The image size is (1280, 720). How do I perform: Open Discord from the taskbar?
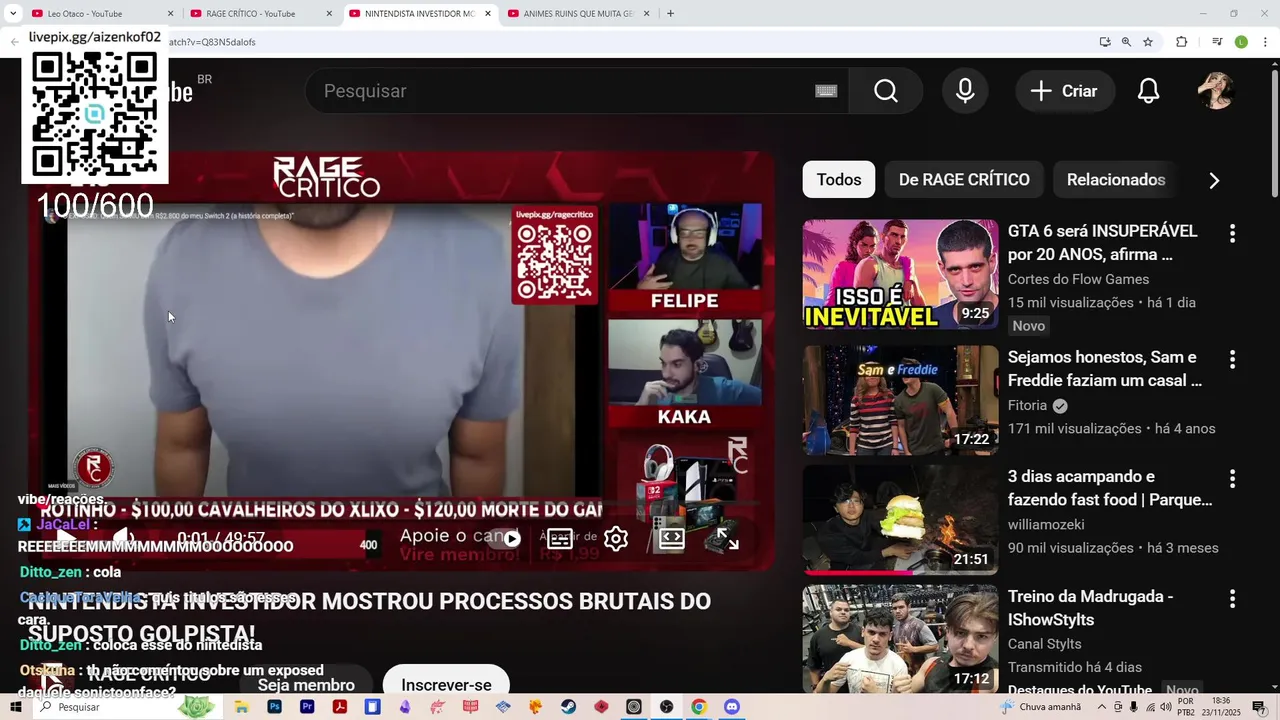731,707
